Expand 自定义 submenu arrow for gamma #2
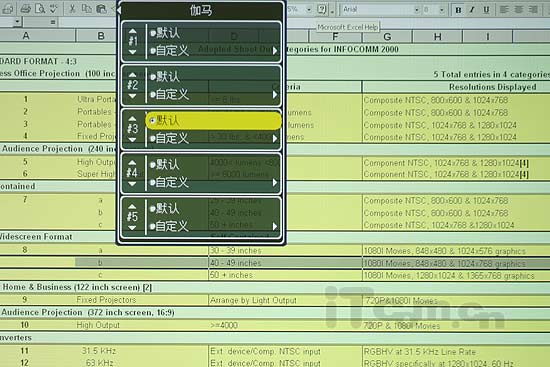 (x=275, y=95)
